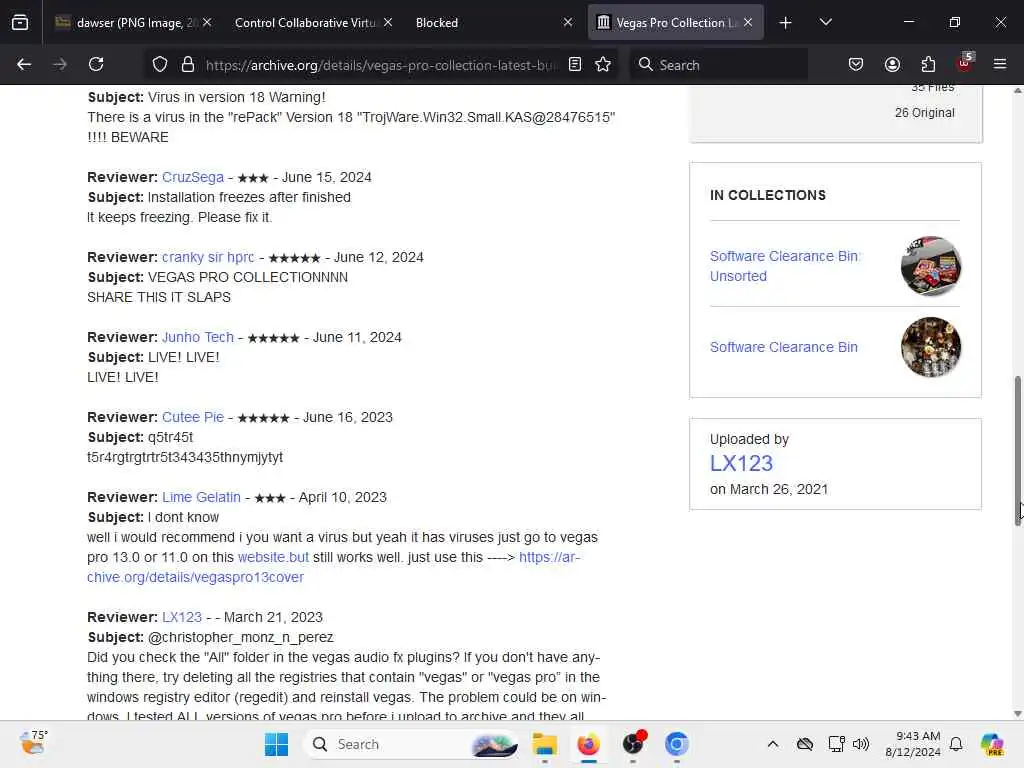Open tracking protection shield icon
Screen dimensions: 1024x768
tap(160, 64)
